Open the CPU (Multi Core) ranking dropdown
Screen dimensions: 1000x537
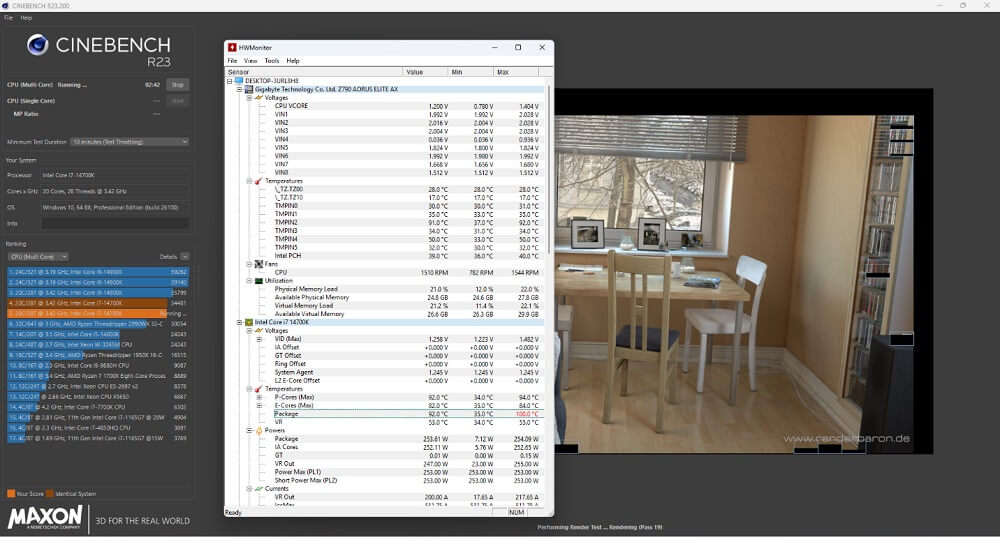(x=37, y=257)
